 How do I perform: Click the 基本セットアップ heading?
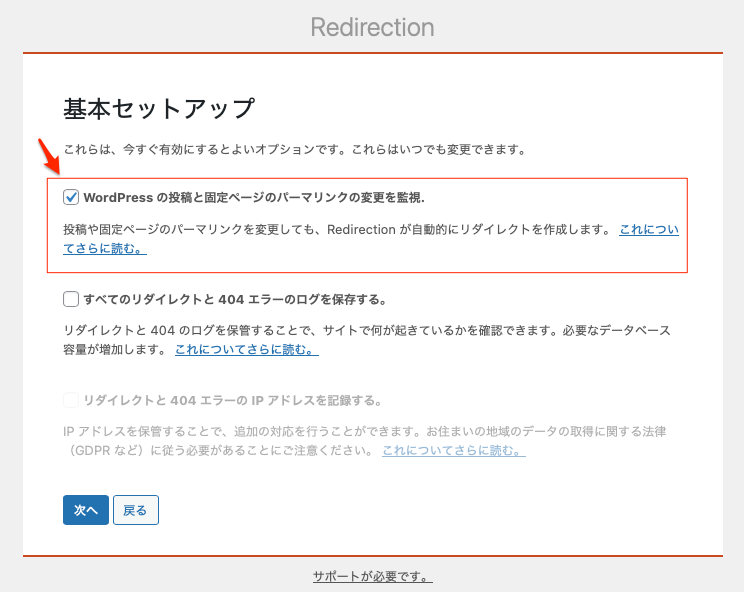159,108
